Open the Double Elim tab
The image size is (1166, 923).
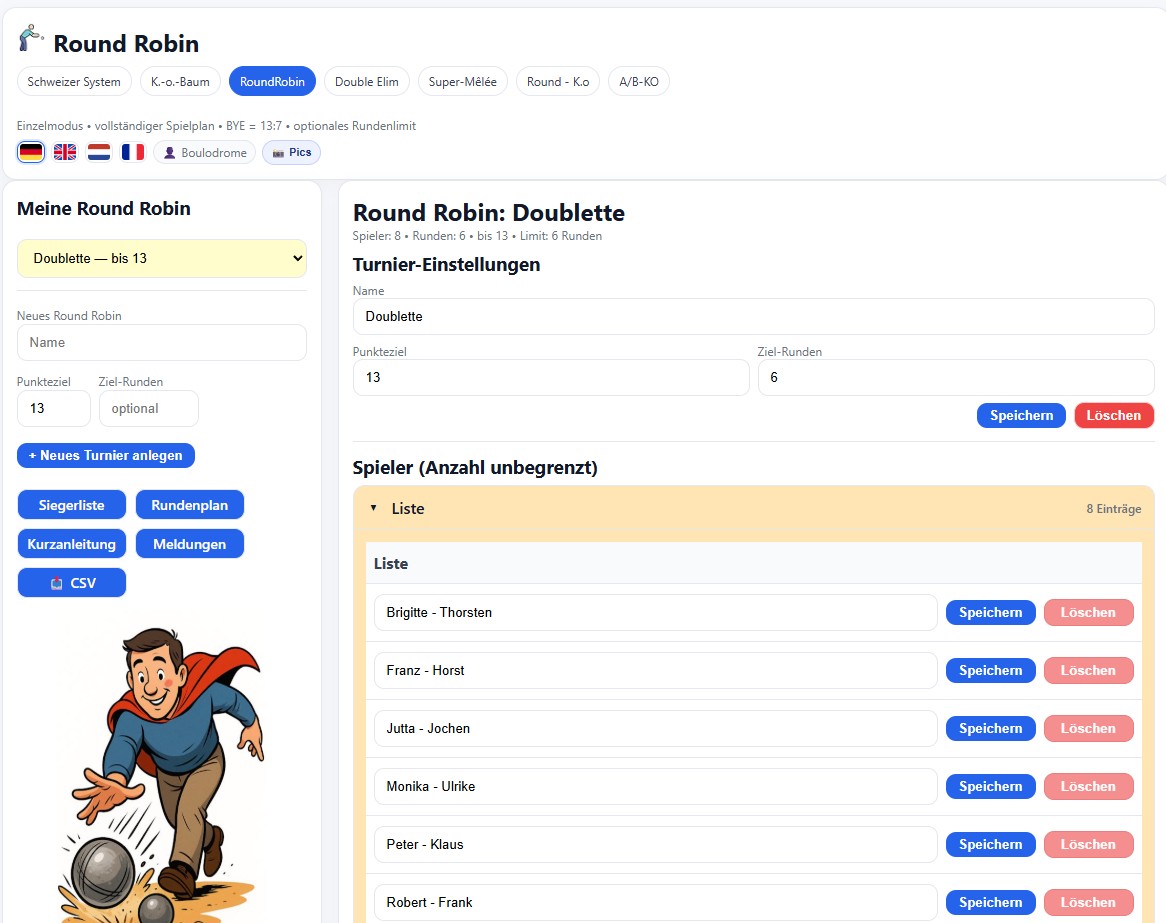click(367, 82)
